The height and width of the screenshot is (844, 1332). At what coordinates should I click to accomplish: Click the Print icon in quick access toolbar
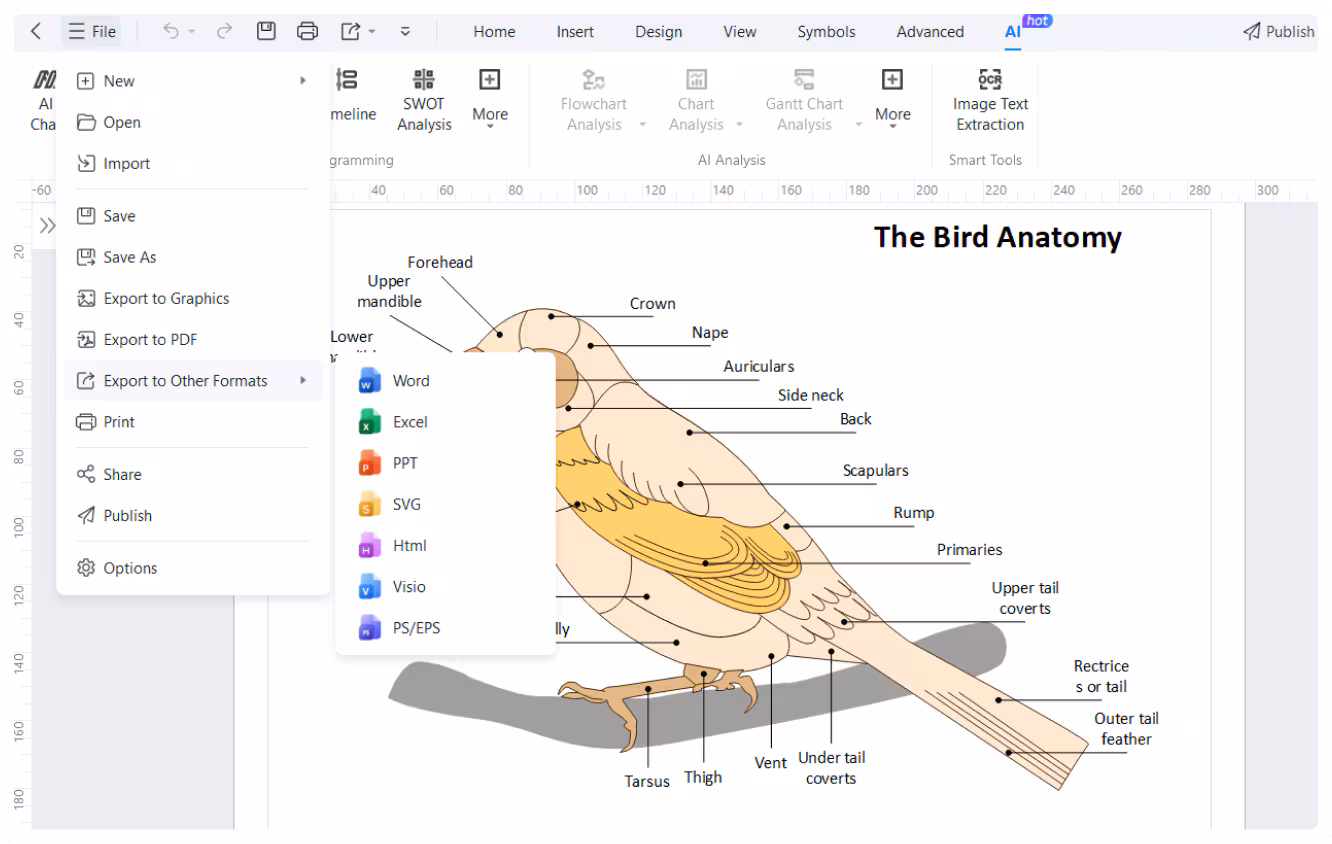(x=307, y=30)
